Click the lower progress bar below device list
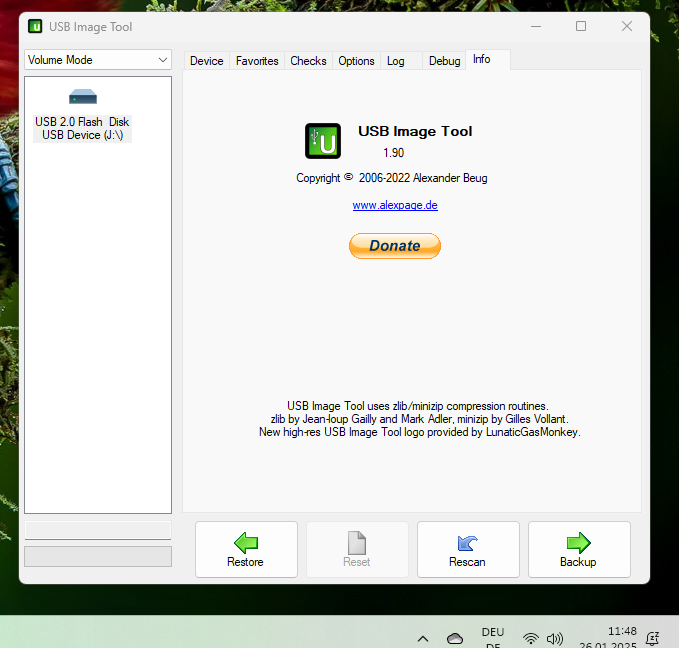The image size is (679, 648). coord(98,557)
